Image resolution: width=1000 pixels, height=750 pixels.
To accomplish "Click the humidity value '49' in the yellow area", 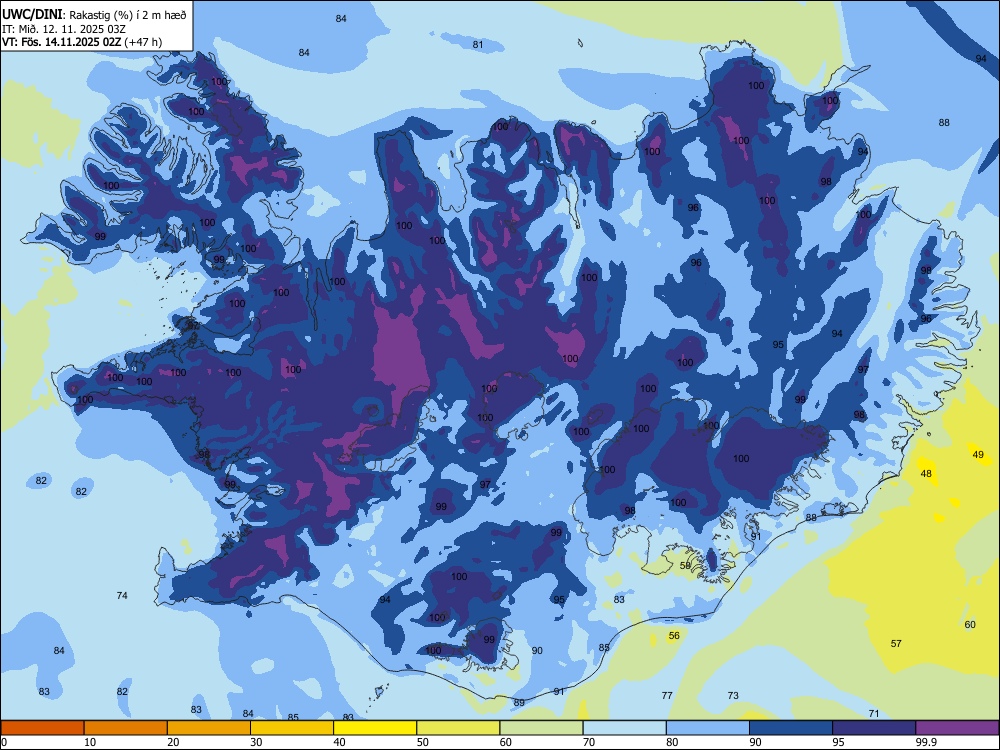I will pyautogui.click(x=978, y=455).
